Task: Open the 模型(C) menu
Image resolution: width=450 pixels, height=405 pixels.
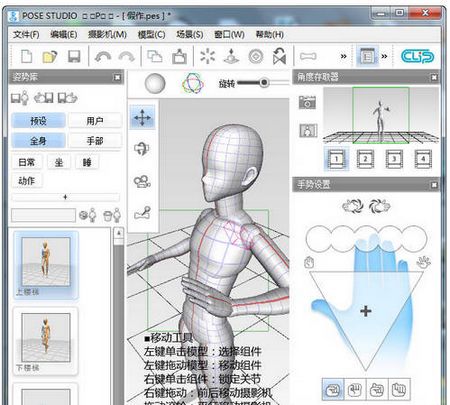Action: pos(152,34)
